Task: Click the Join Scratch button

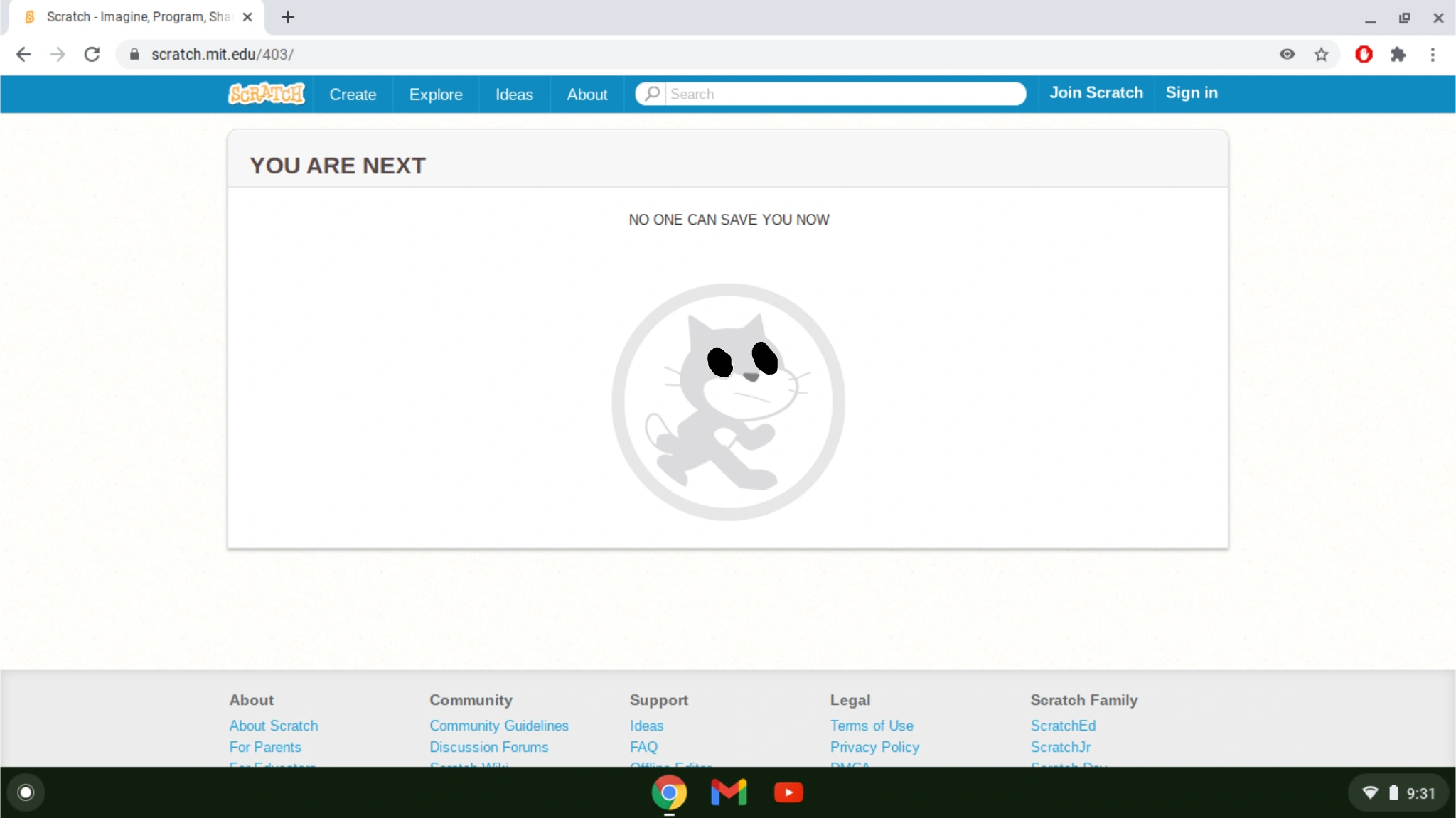Action: [1096, 93]
